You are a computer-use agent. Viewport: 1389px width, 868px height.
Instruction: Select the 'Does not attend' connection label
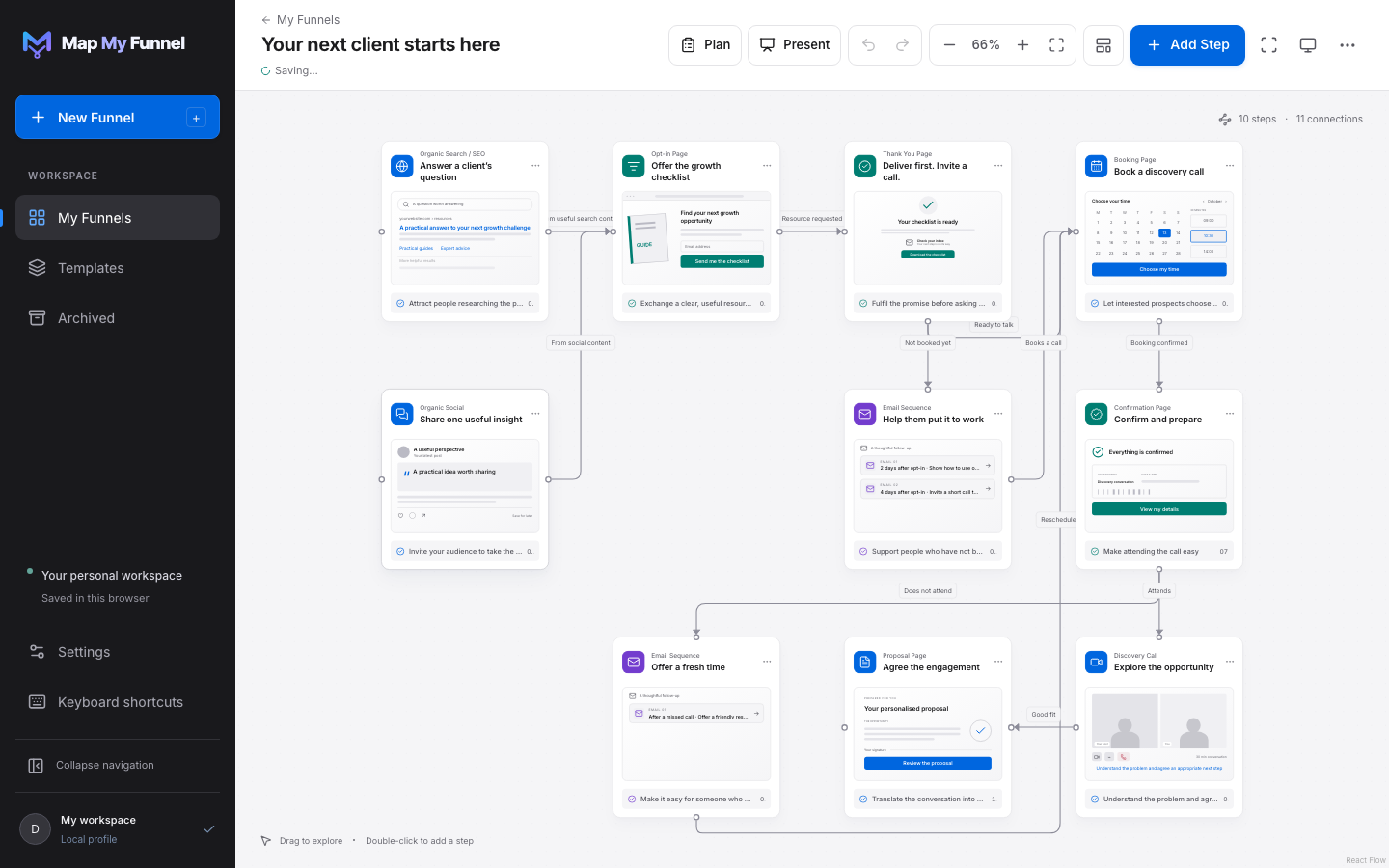(x=928, y=591)
